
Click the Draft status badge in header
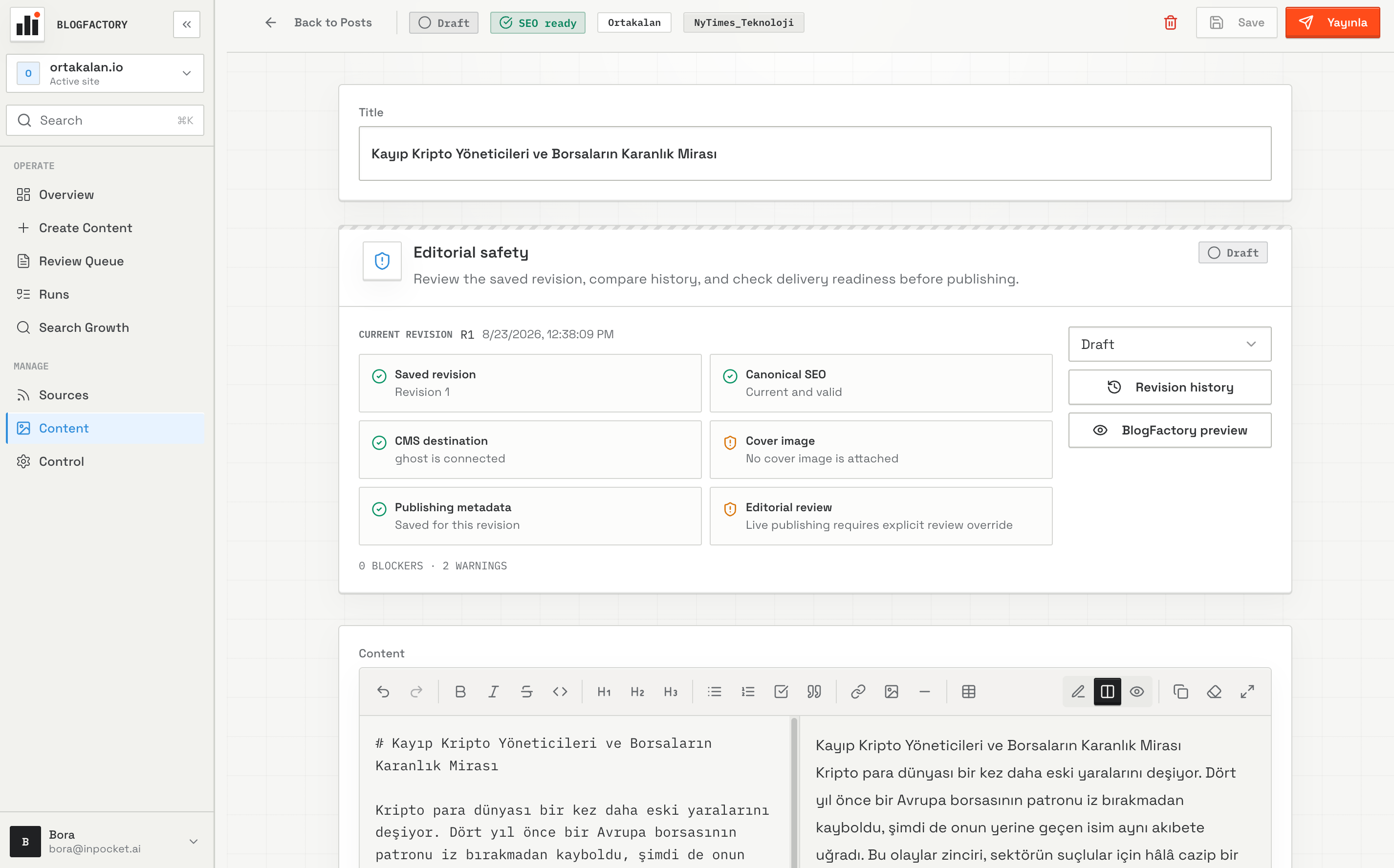(443, 22)
